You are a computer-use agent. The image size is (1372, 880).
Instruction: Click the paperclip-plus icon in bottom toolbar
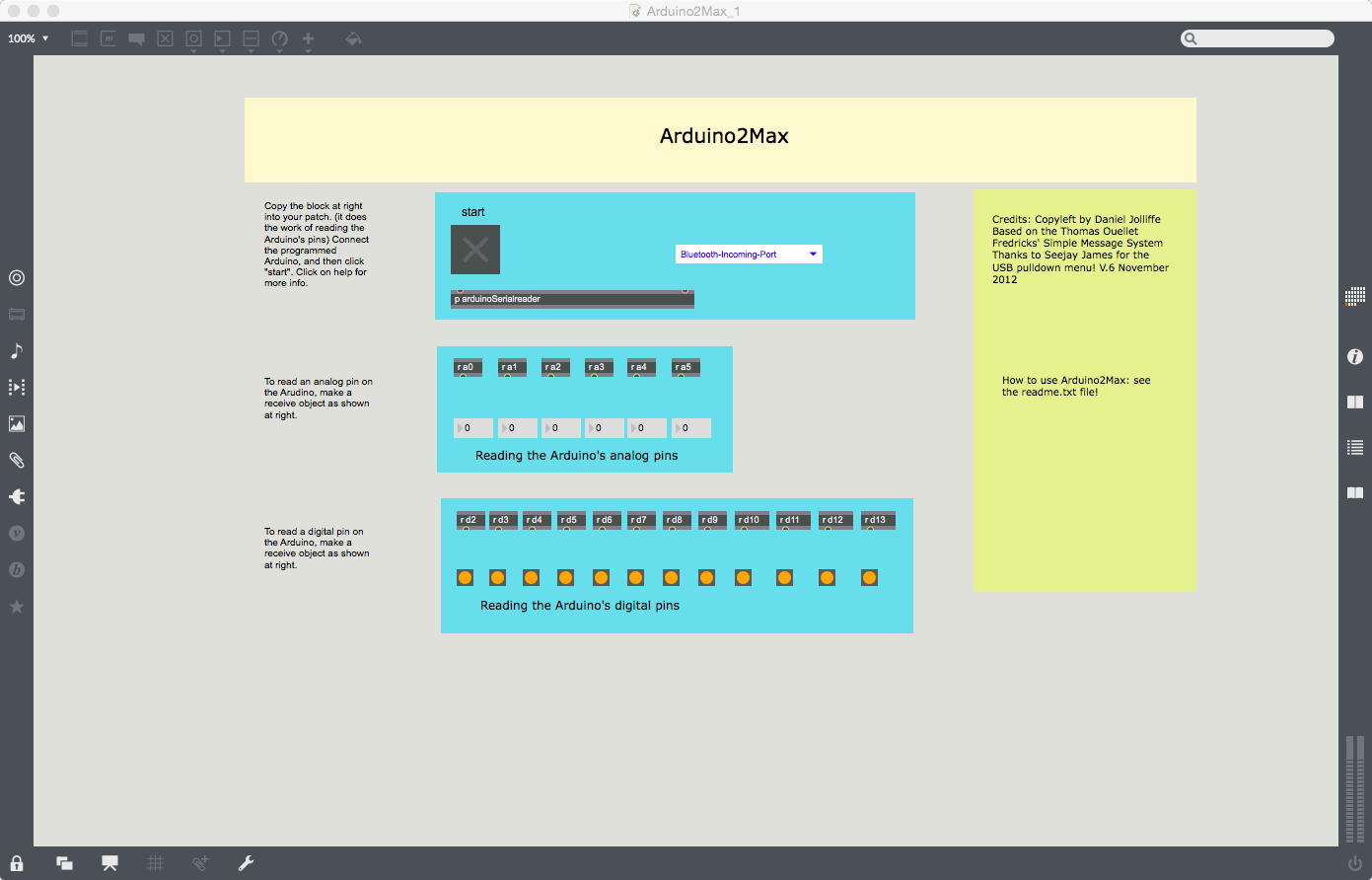(x=200, y=863)
